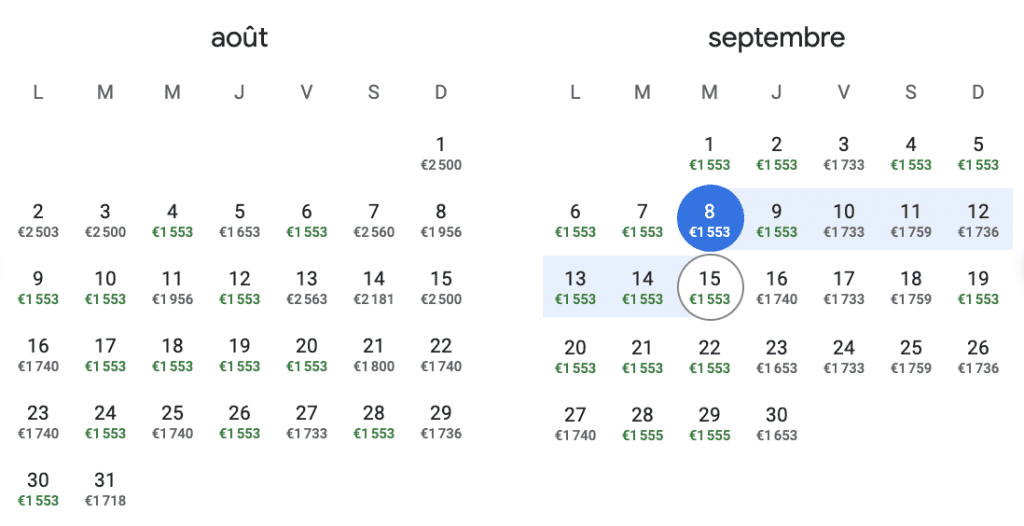Select August 30 priced €1 553
The image size is (1024, 526).
tap(38, 490)
